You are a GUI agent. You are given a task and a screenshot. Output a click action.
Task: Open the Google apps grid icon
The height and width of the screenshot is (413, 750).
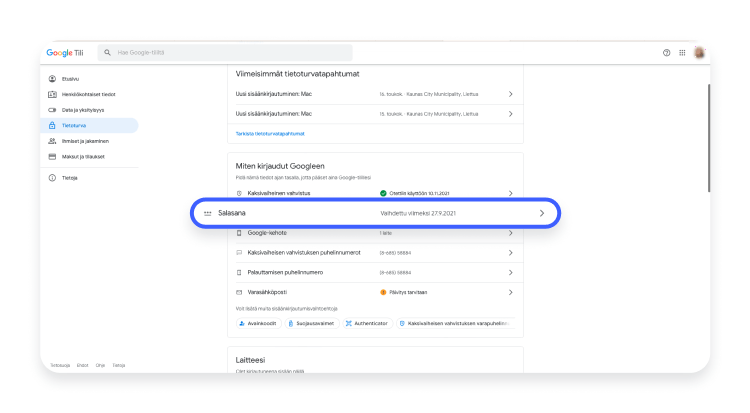[682, 53]
